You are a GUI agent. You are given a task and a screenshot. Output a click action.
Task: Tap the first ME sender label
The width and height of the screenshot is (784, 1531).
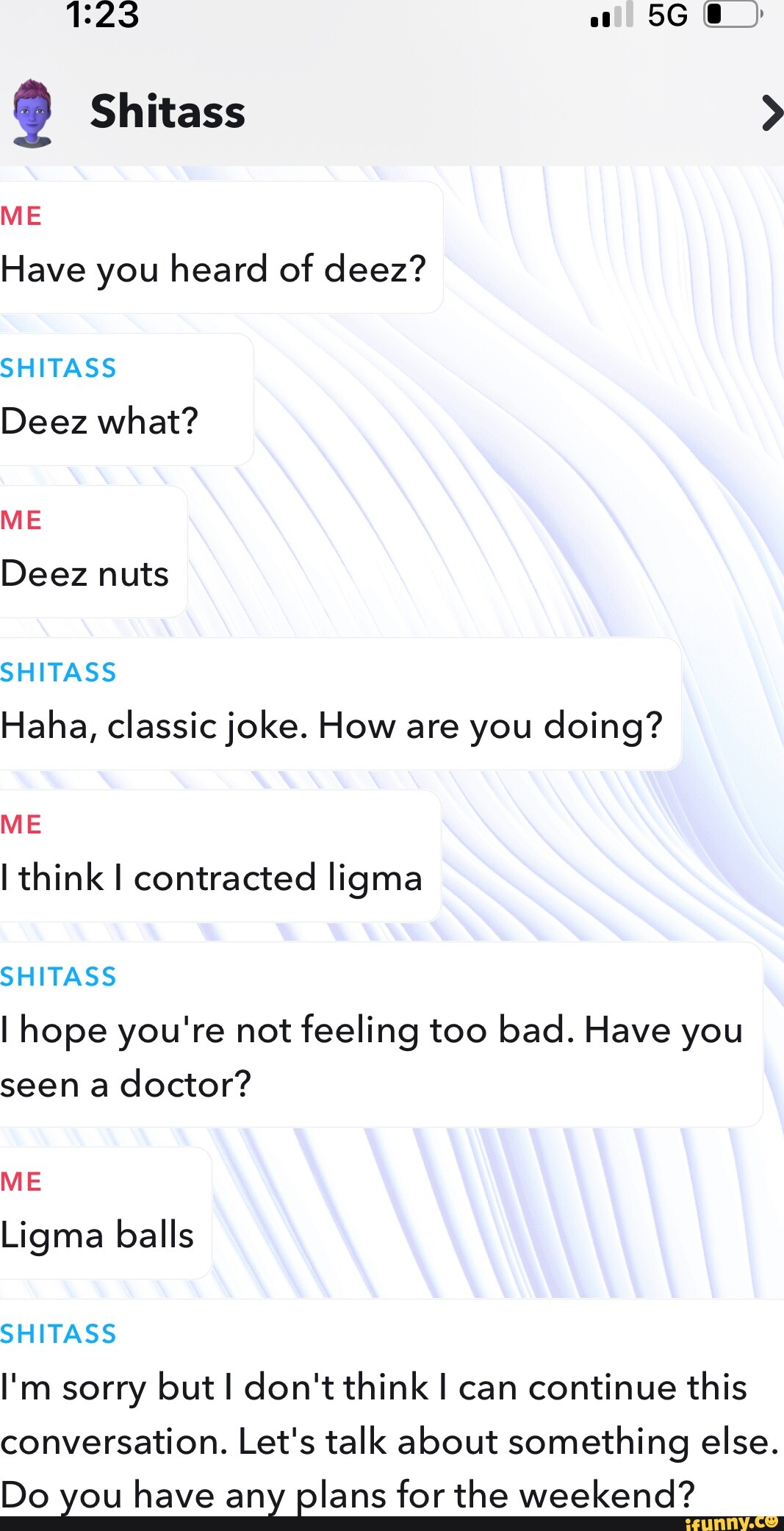tap(21, 215)
